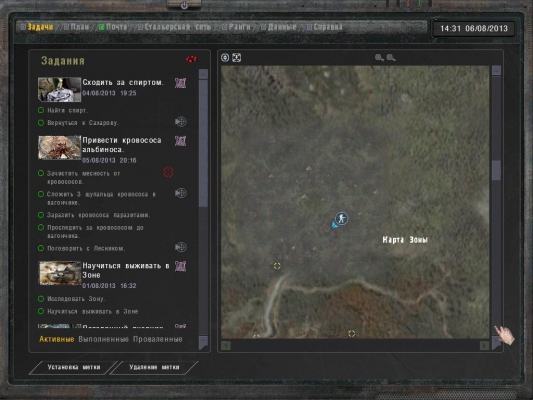Open thumbnail for 'Сходить за спиртом' quest

pyautogui.click(x=59, y=89)
